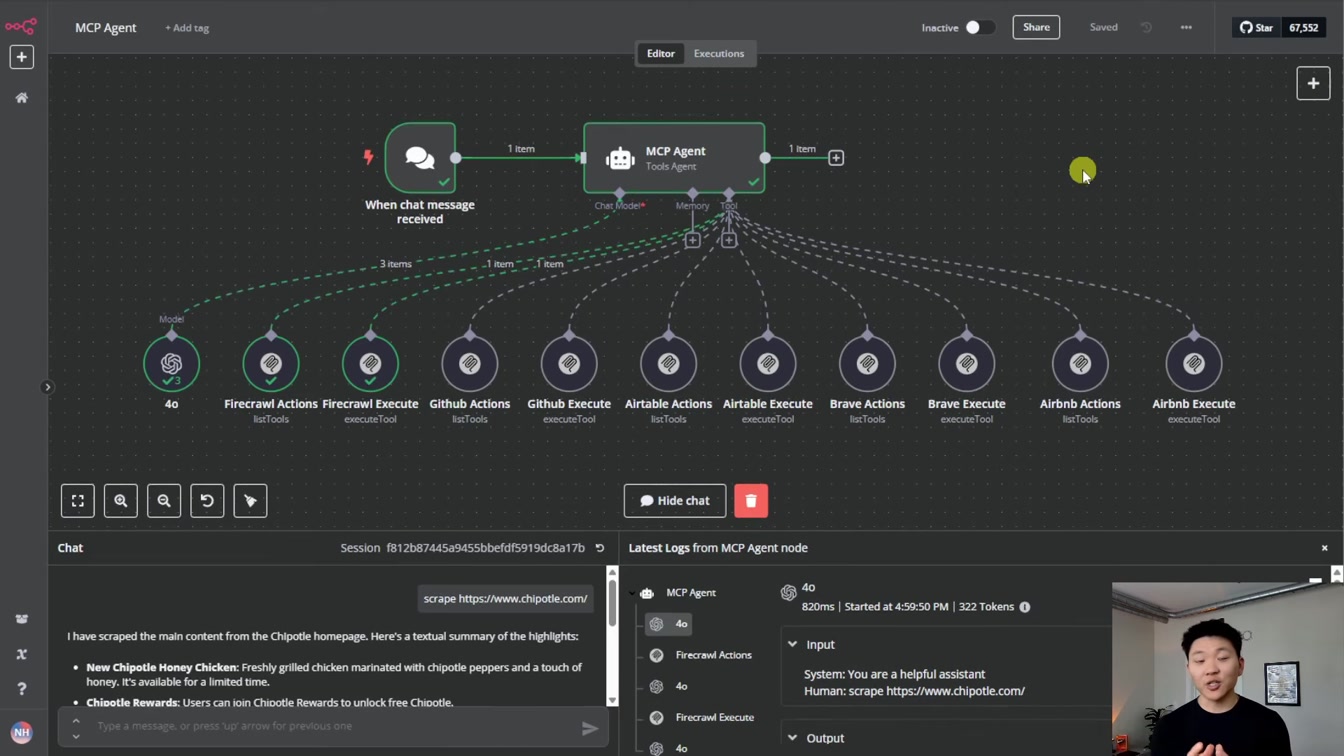Viewport: 1344px width, 756px height.
Task: Switch to the Editor tab
Action: click(x=661, y=54)
